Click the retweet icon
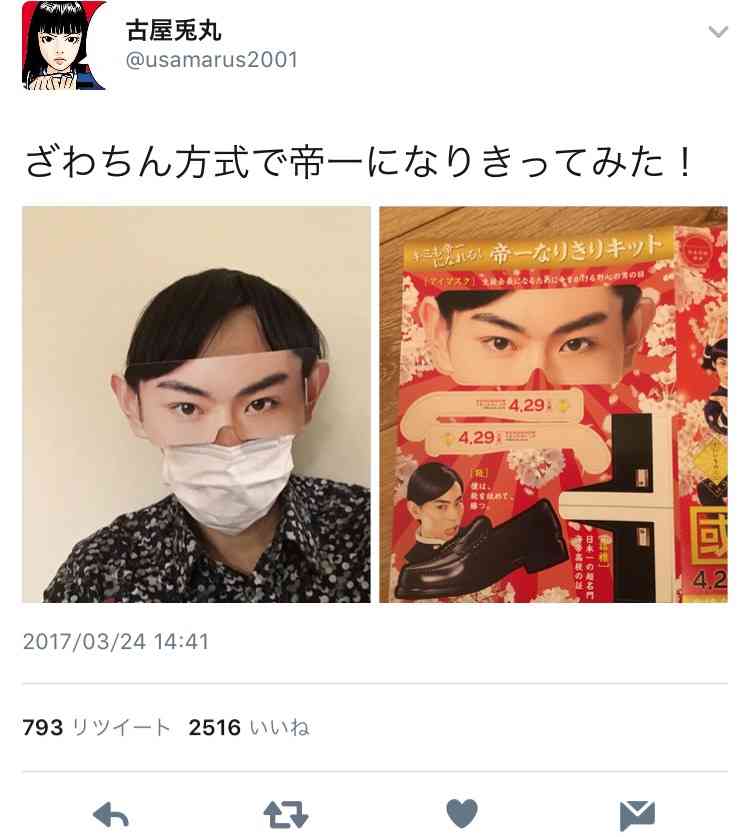This screenshot has height=837, width=750. [x=286, y=815]
